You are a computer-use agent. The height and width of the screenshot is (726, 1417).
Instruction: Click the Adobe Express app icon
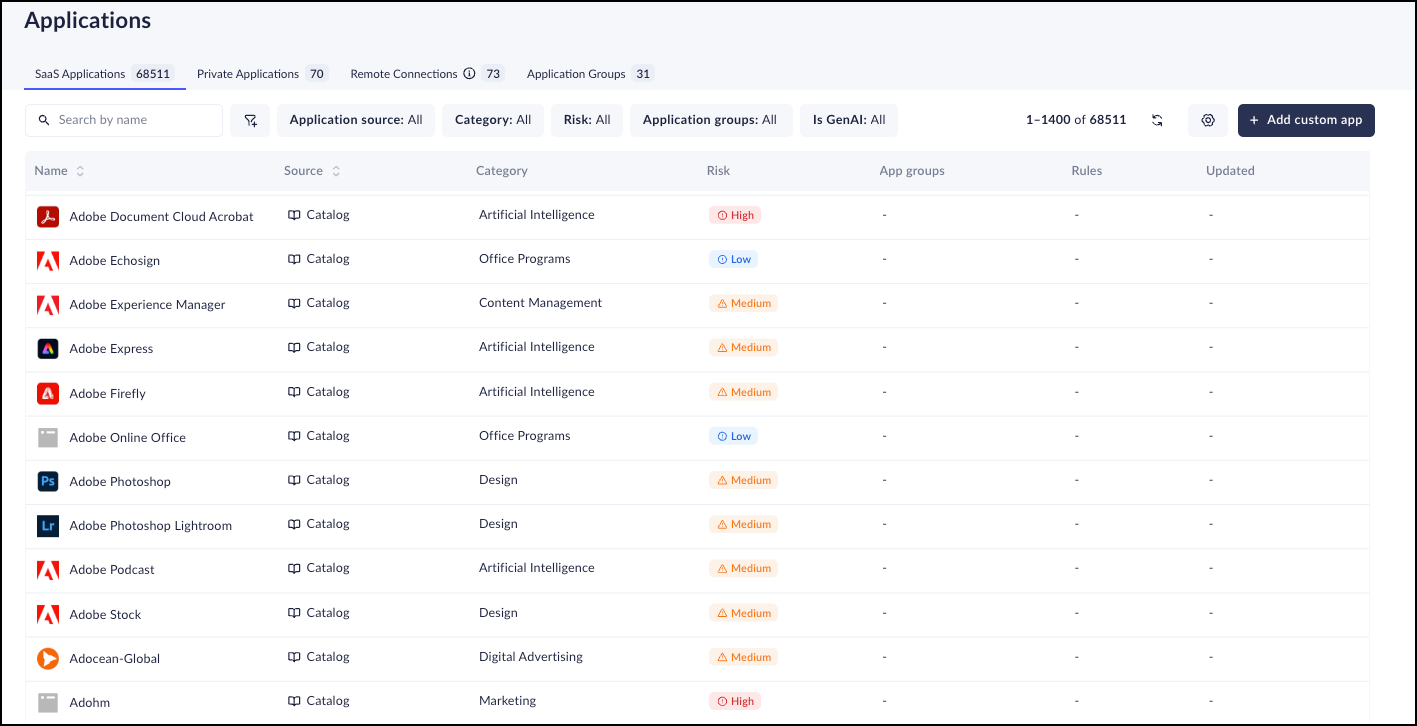48,349
